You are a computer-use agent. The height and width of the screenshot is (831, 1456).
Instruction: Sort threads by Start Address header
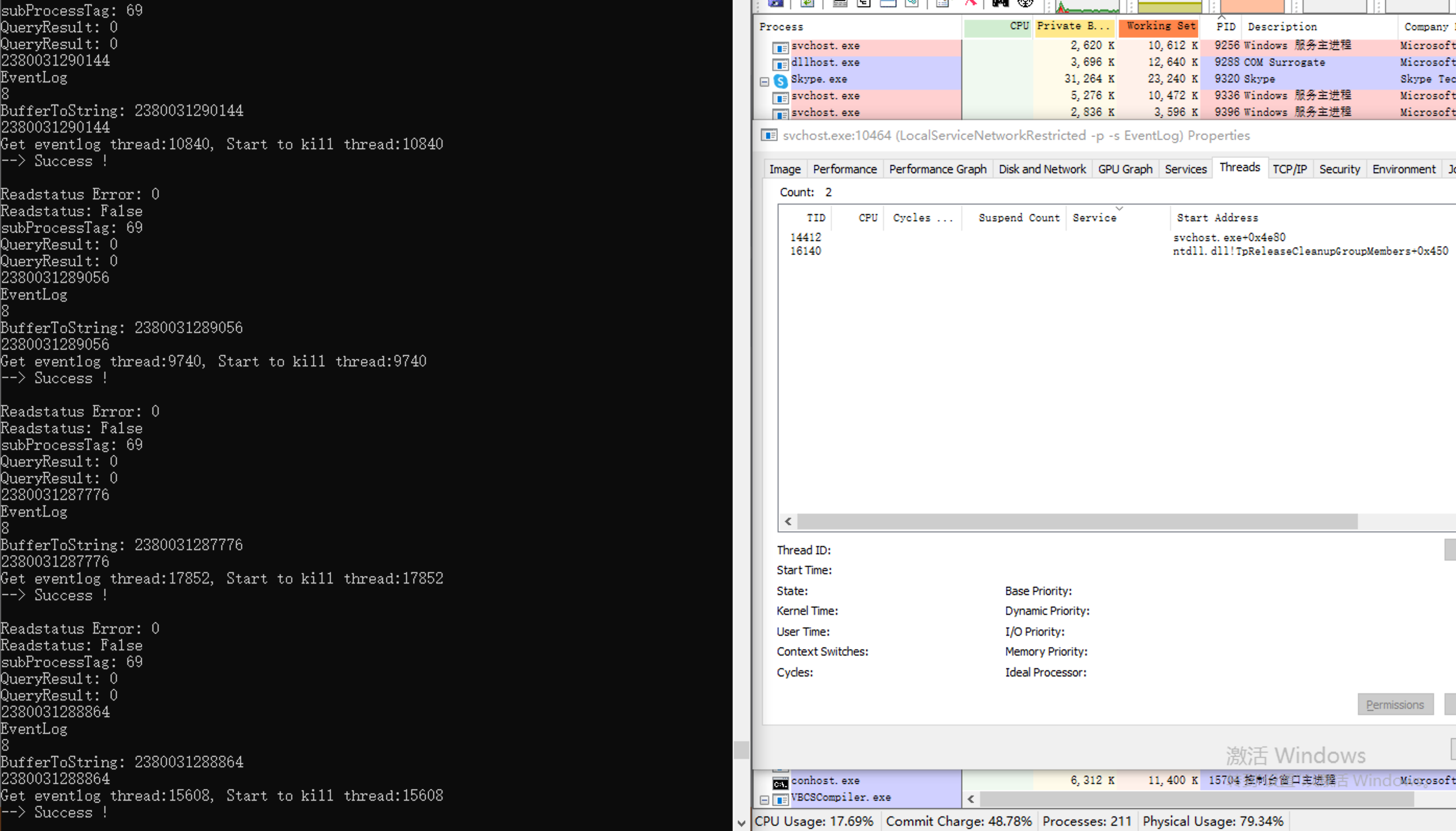1217,218
